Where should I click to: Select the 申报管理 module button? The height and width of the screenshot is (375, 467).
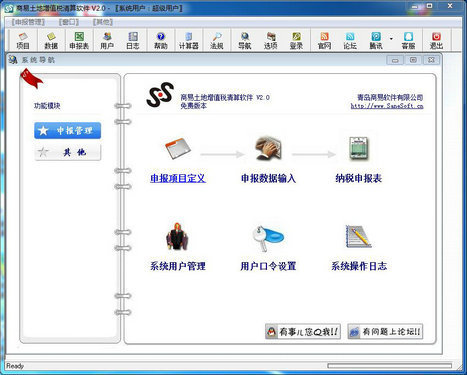coord(68,130)
